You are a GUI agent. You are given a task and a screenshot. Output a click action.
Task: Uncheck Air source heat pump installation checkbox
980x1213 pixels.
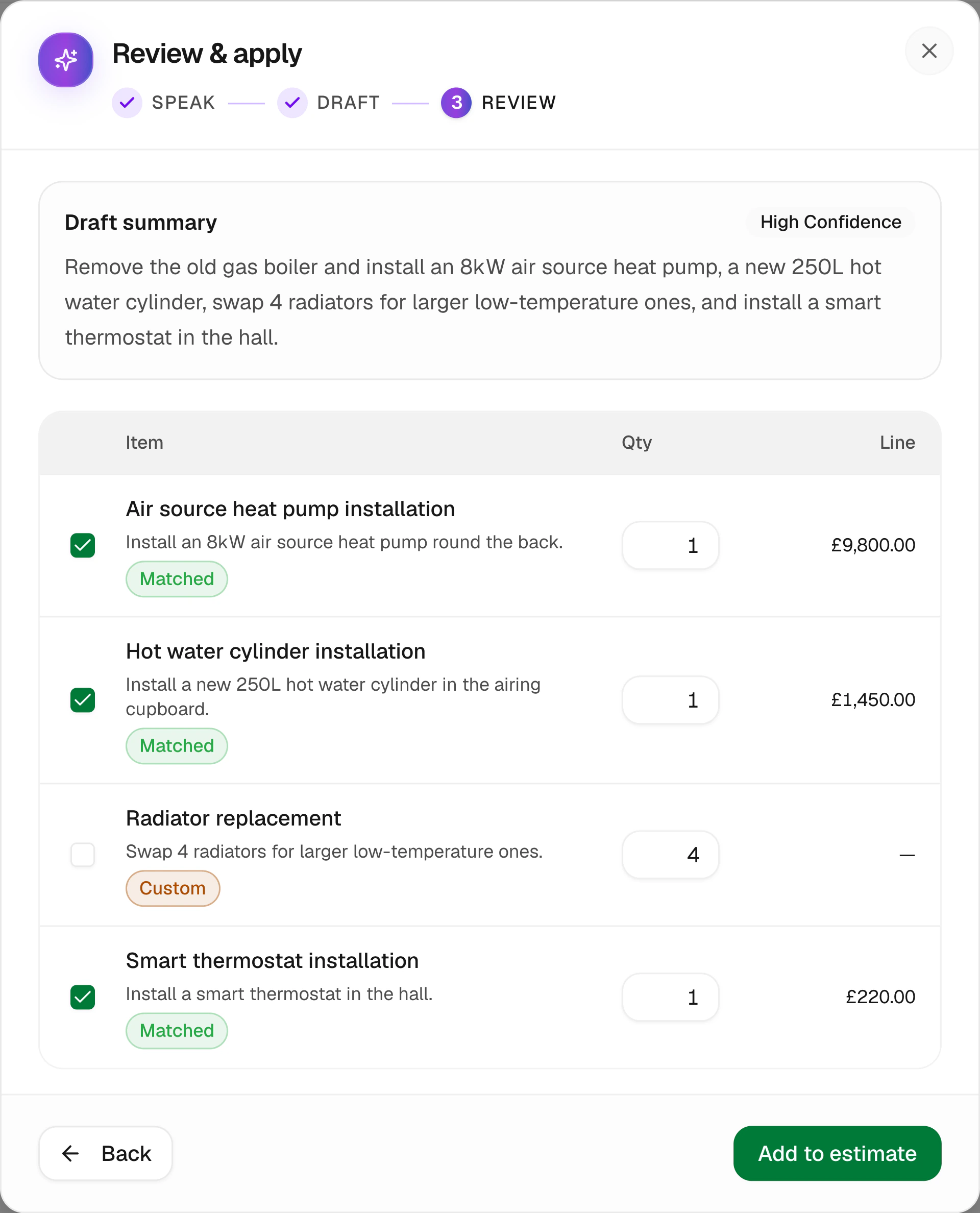(82, 545)
